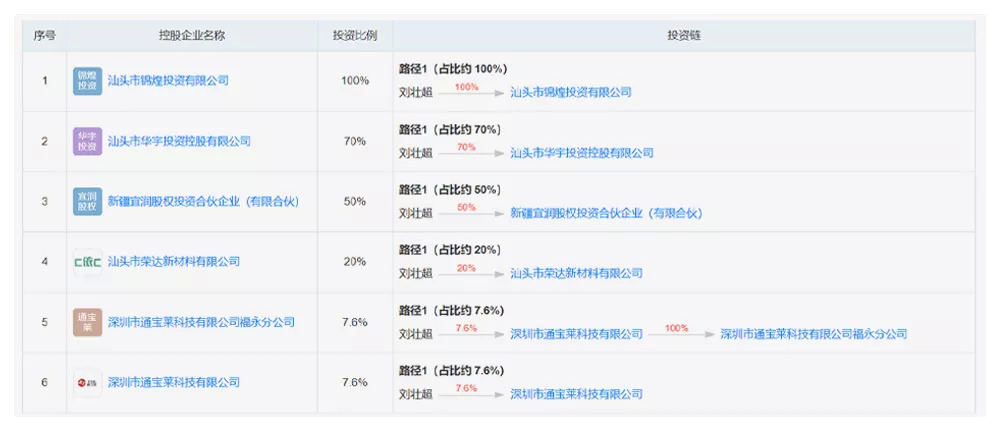Click the 投资比例 column header
Screen dimensions: 998x432
pyautogui.click(x=355, y=35)
